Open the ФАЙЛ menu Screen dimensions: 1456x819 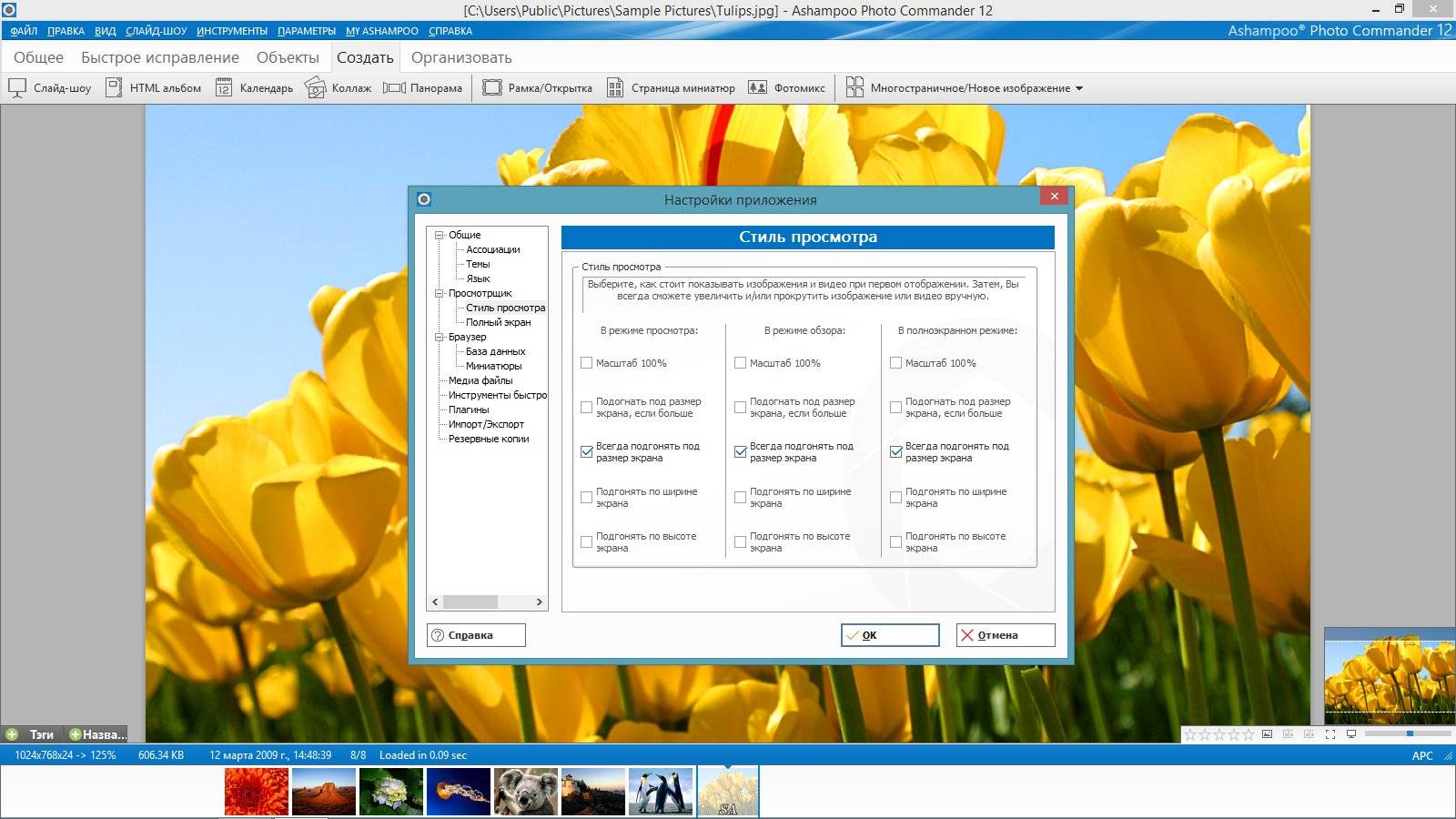(x=25, y=31)
